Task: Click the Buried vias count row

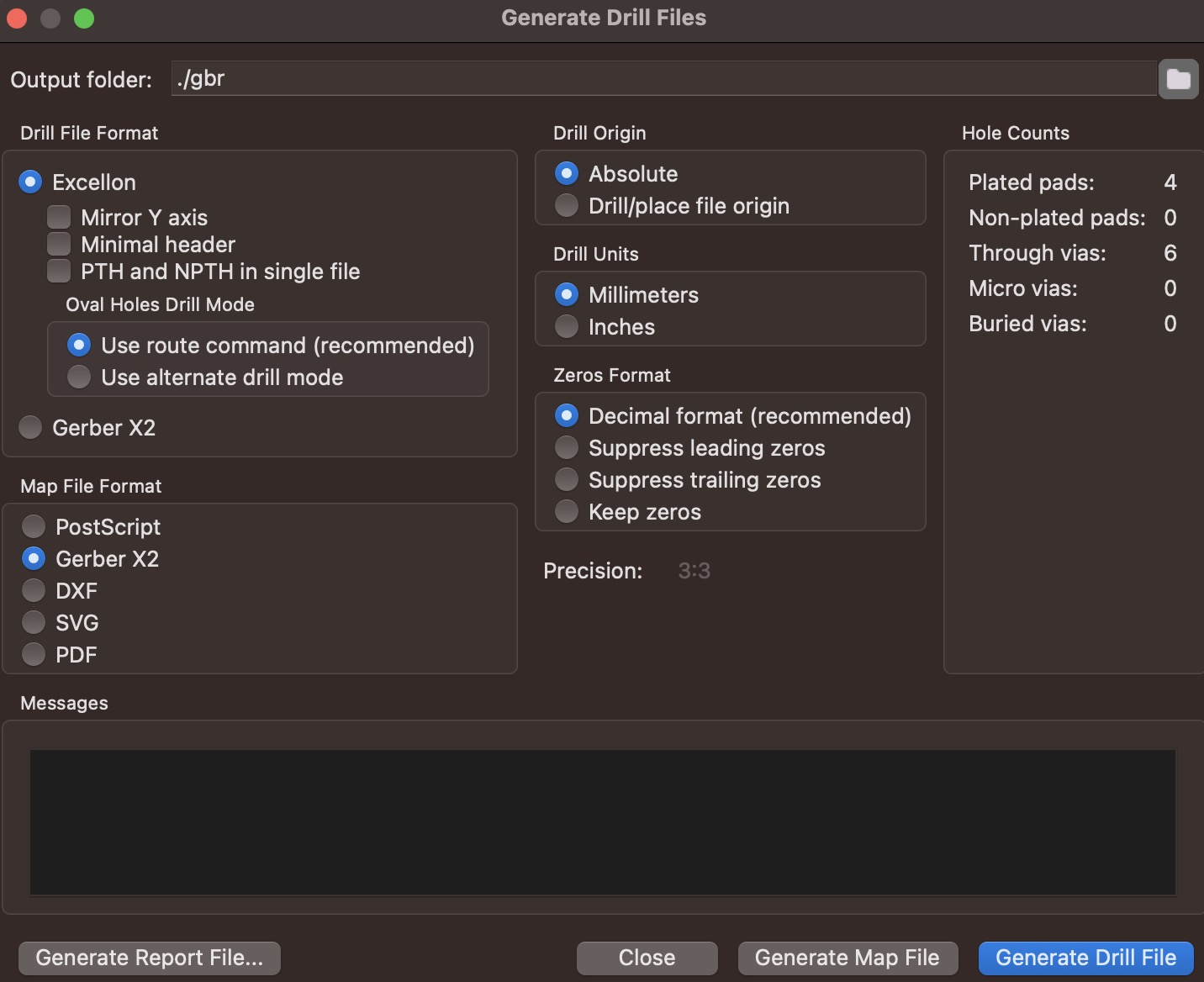Action: point(1073,324)
